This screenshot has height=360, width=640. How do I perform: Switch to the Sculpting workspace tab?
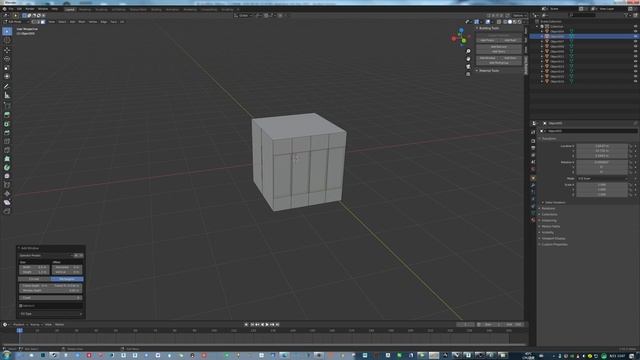(101, 9)
